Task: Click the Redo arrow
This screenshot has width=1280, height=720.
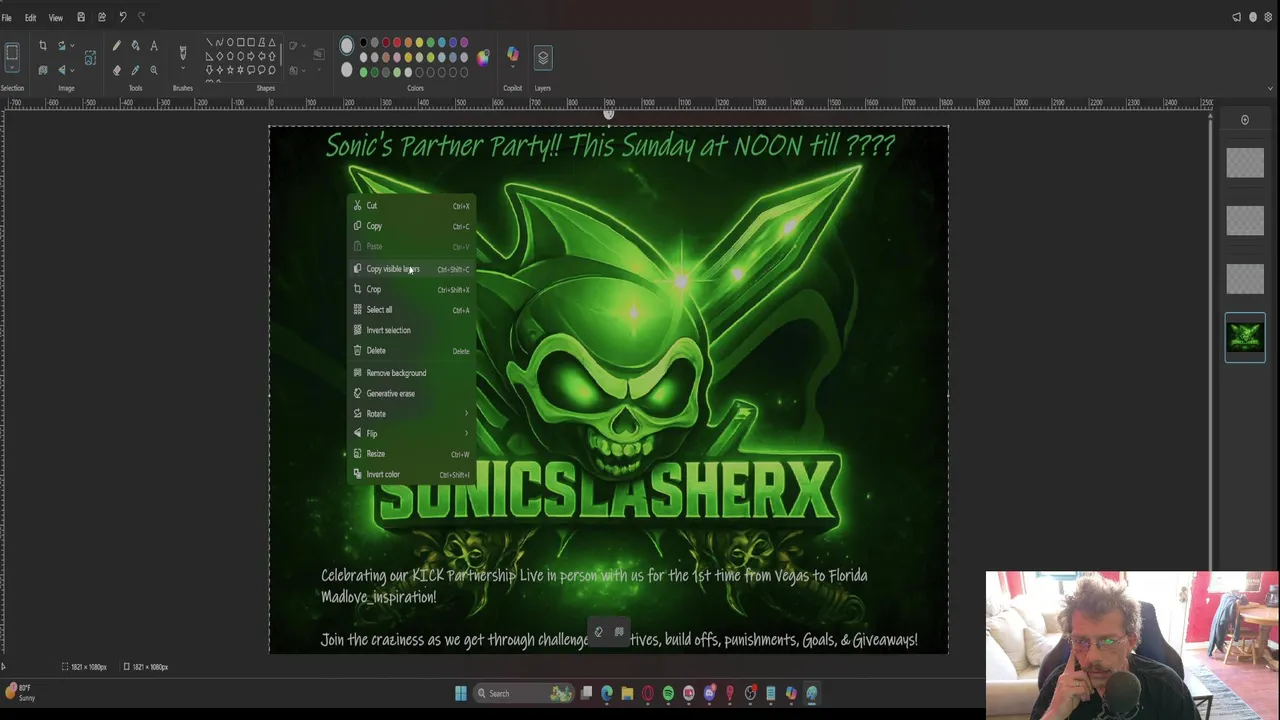Action: tap(141, 17)
